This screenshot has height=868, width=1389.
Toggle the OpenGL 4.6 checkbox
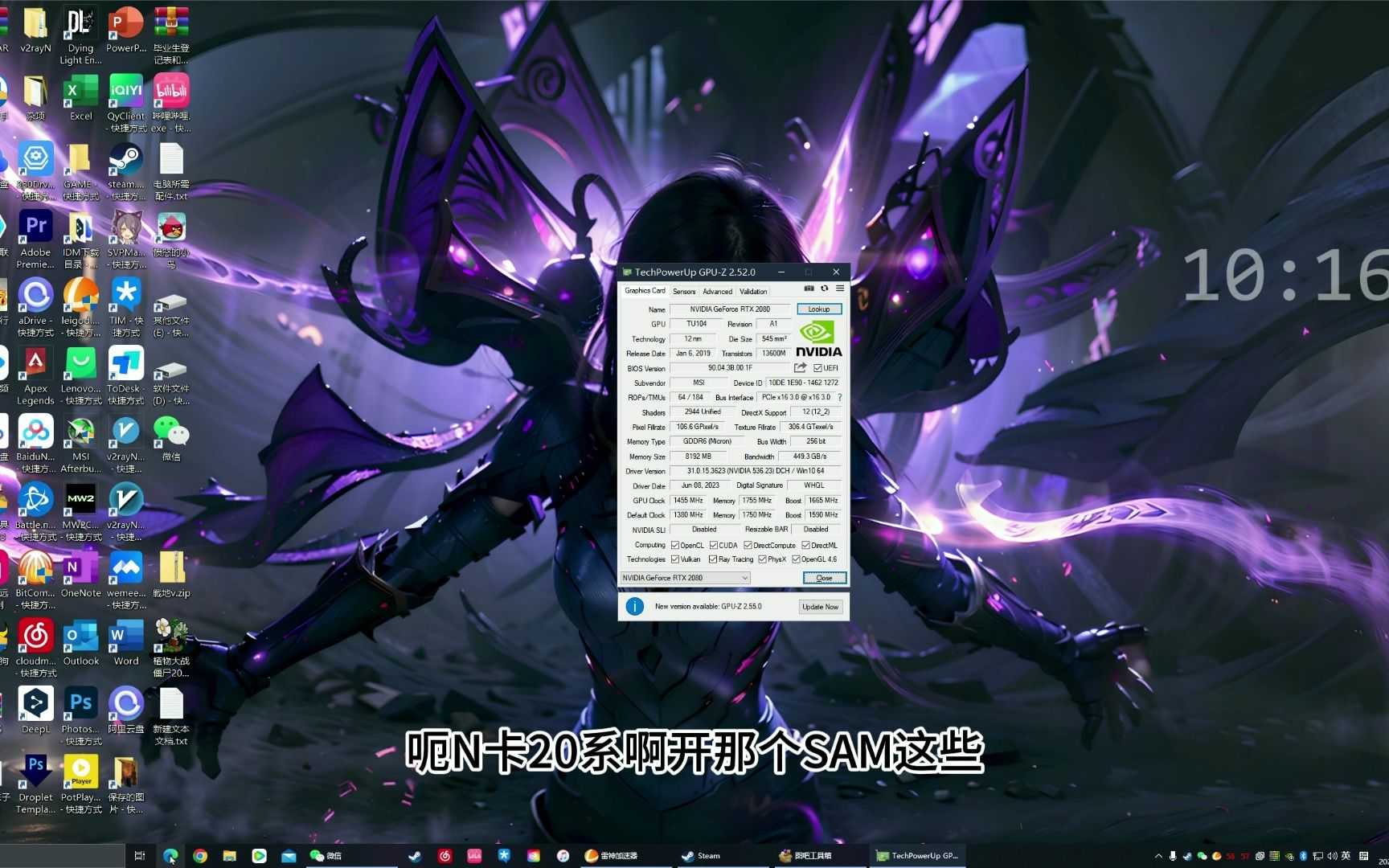(x=796, y=559)
